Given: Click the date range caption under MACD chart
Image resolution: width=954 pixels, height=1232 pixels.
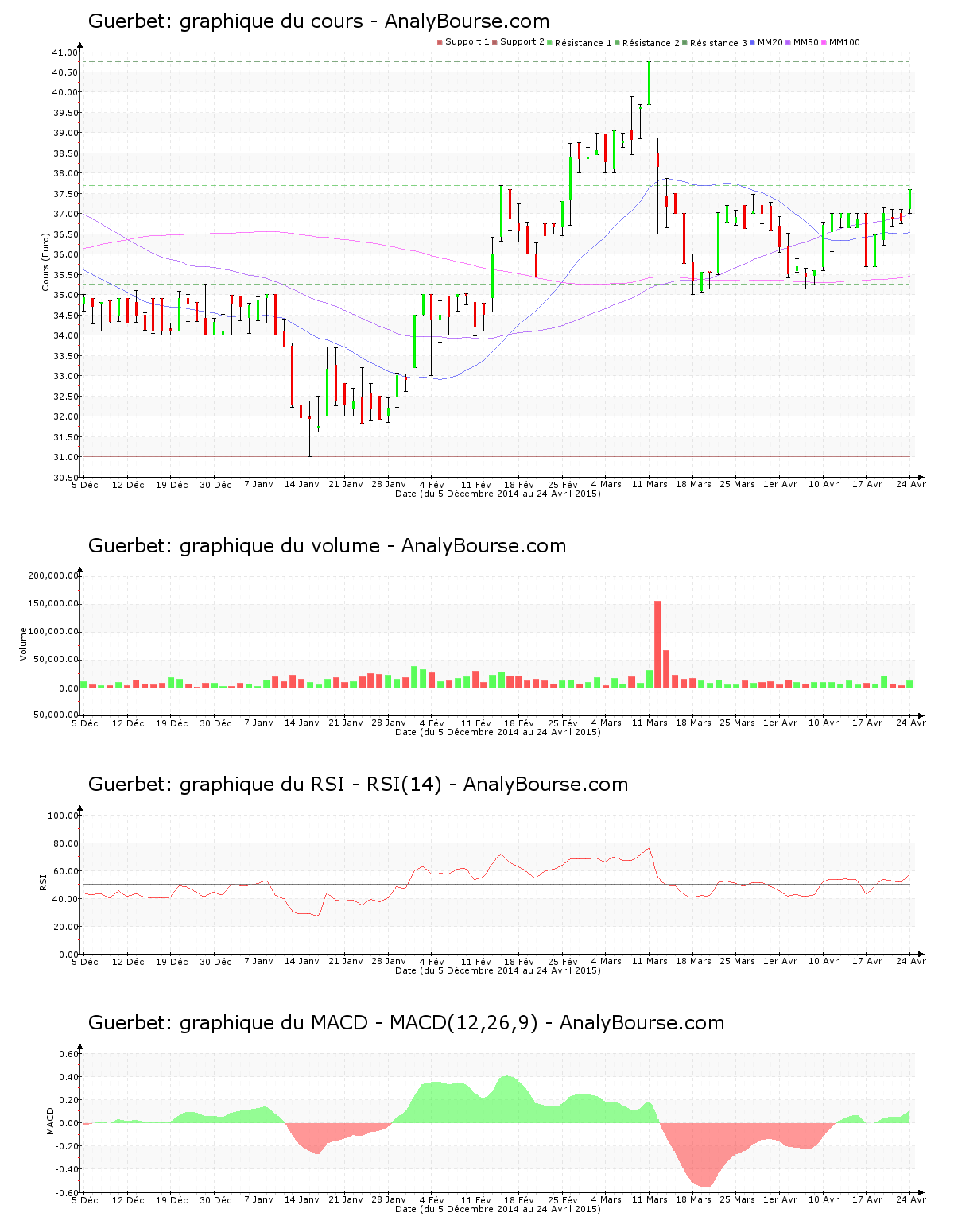Looking at the screenshot, I should (x=498, y=1209).
